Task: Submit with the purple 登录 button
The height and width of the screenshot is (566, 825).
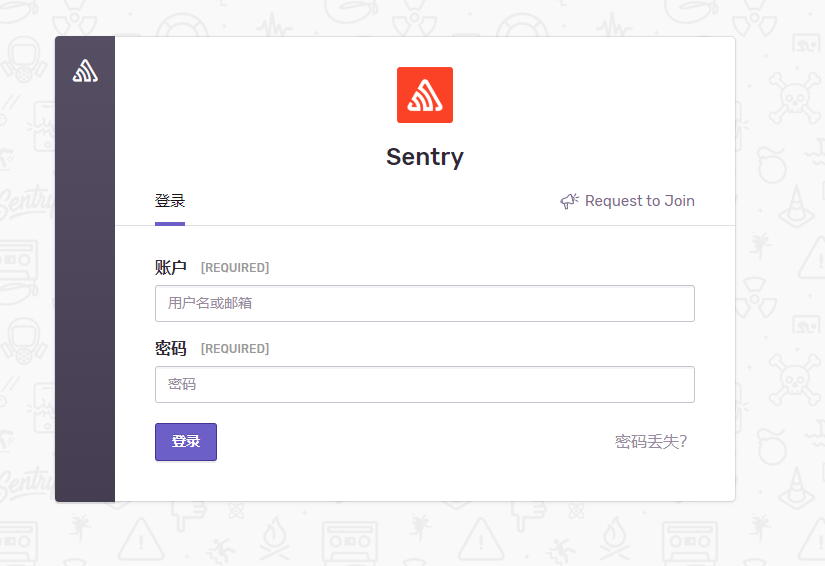Action: point(186,442)
